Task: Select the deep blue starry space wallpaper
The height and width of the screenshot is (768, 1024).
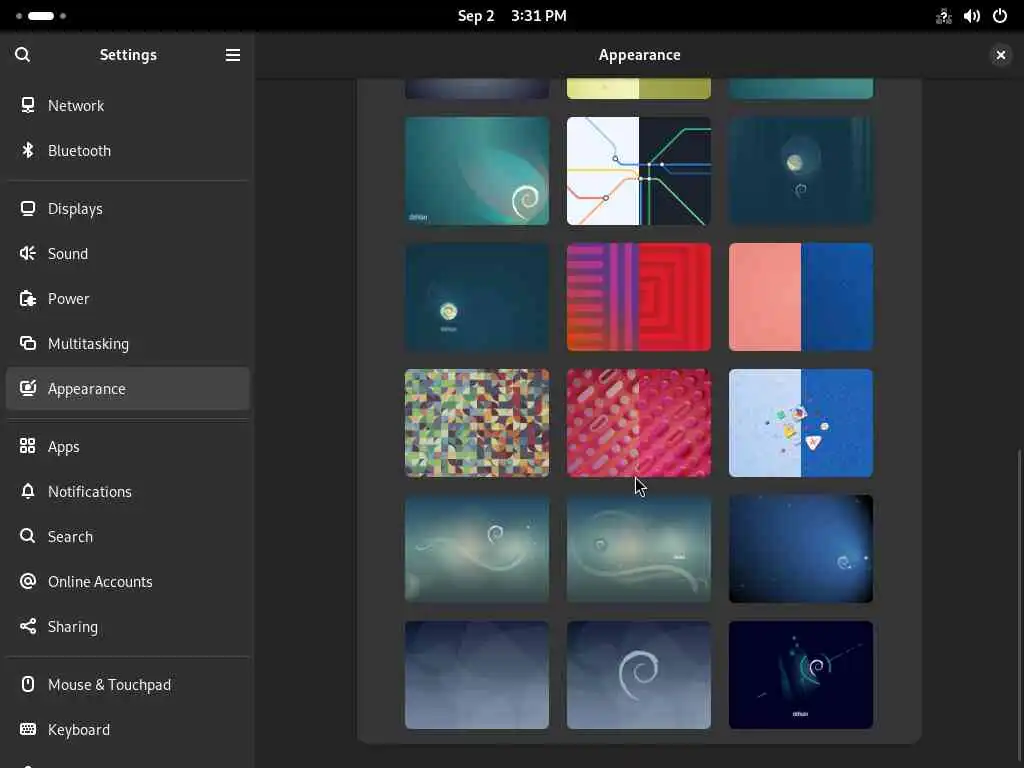Action: 801,549
